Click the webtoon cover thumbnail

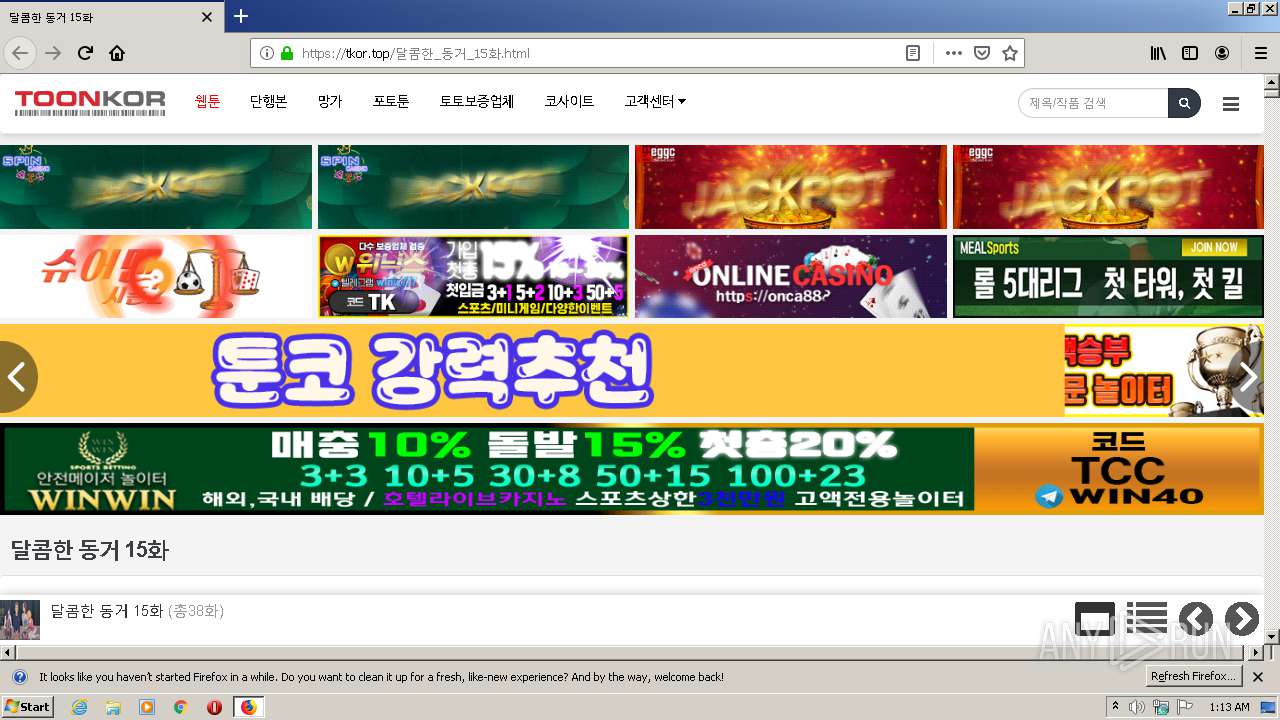point(20,620)
